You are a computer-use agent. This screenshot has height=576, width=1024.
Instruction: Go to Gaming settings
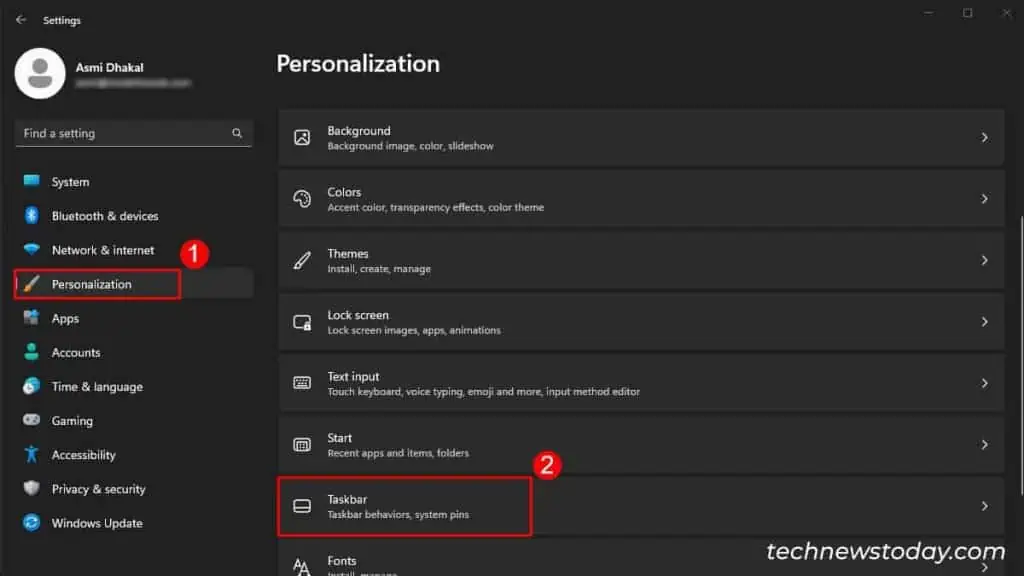coord(133,421)
